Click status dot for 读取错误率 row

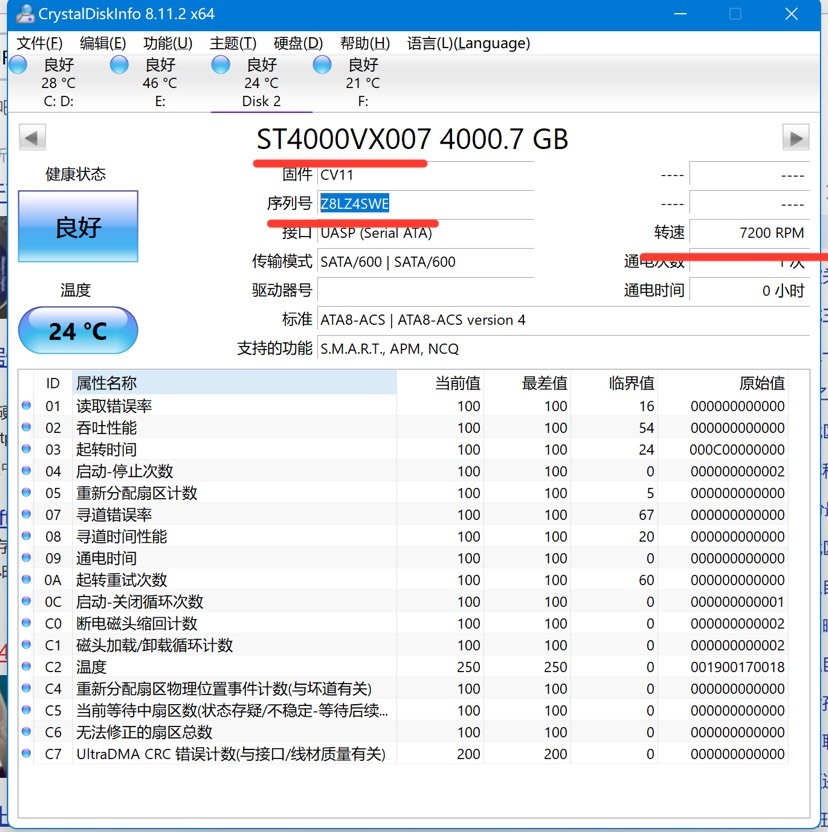click(x=26, y=406)
